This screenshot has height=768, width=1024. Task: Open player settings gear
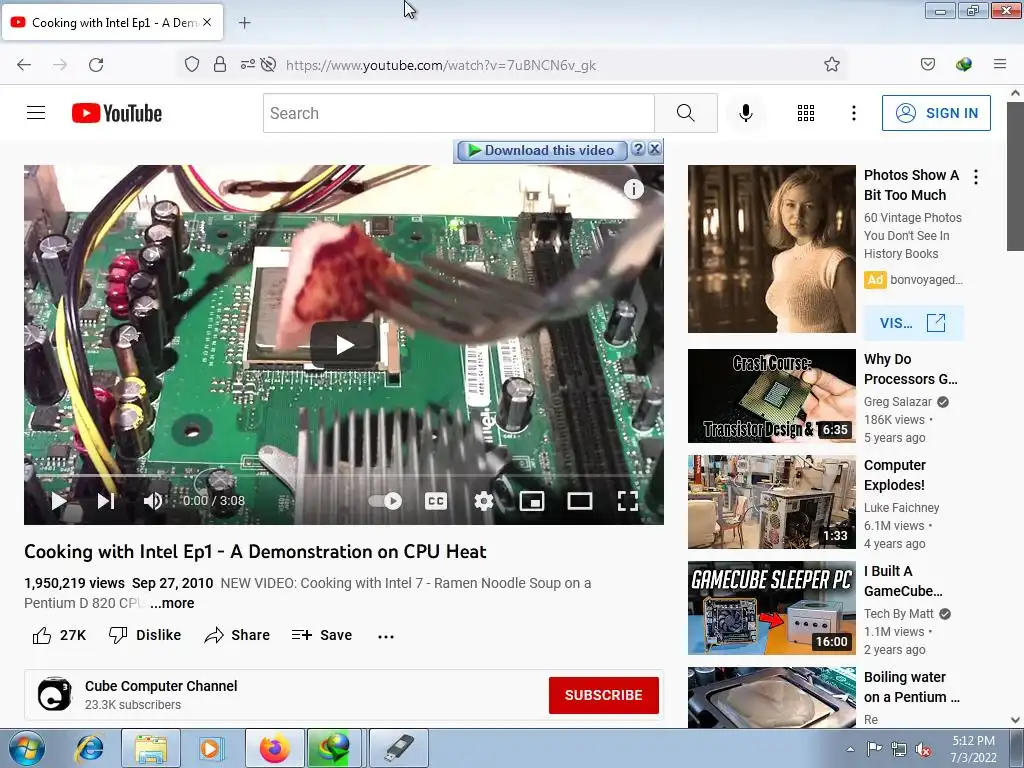483,501
